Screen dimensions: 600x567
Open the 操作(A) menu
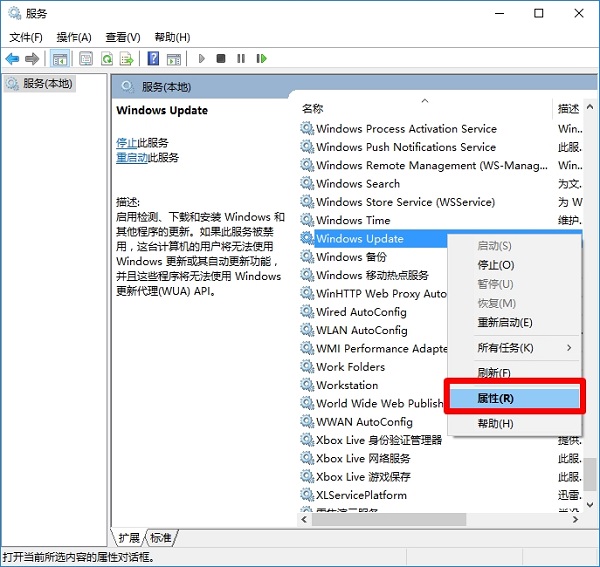(74, 37)
